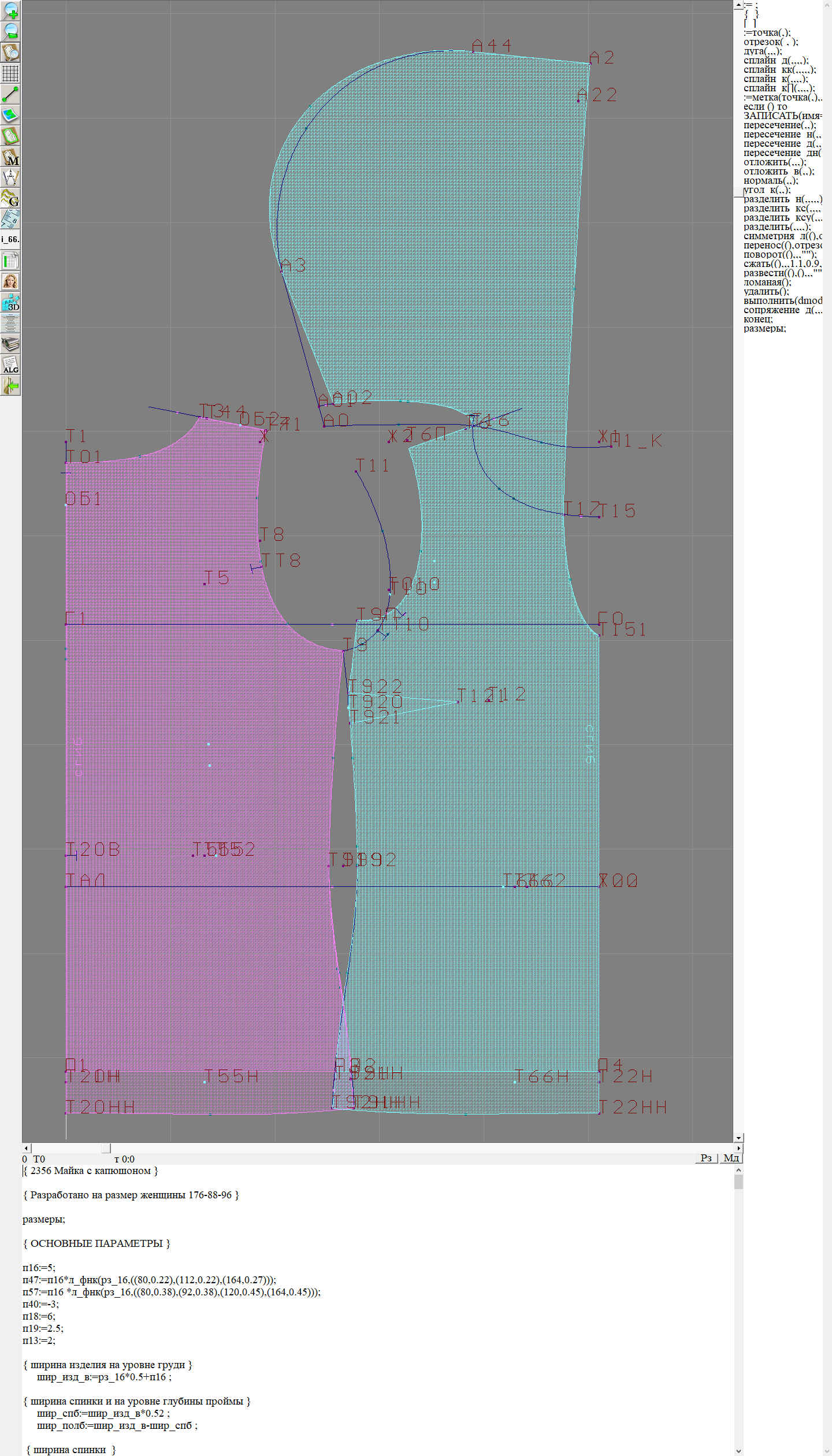The image size is (832, 1456).
Task: Select 'ломаная();' from the operator list
Action: [767, 282]
